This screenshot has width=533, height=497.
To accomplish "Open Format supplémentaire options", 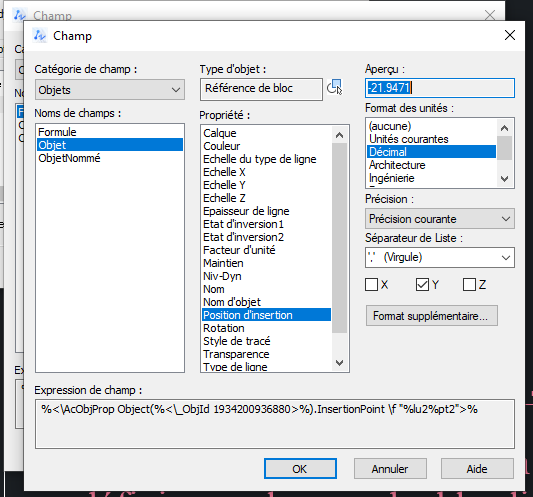I will (x=432, y=316).
